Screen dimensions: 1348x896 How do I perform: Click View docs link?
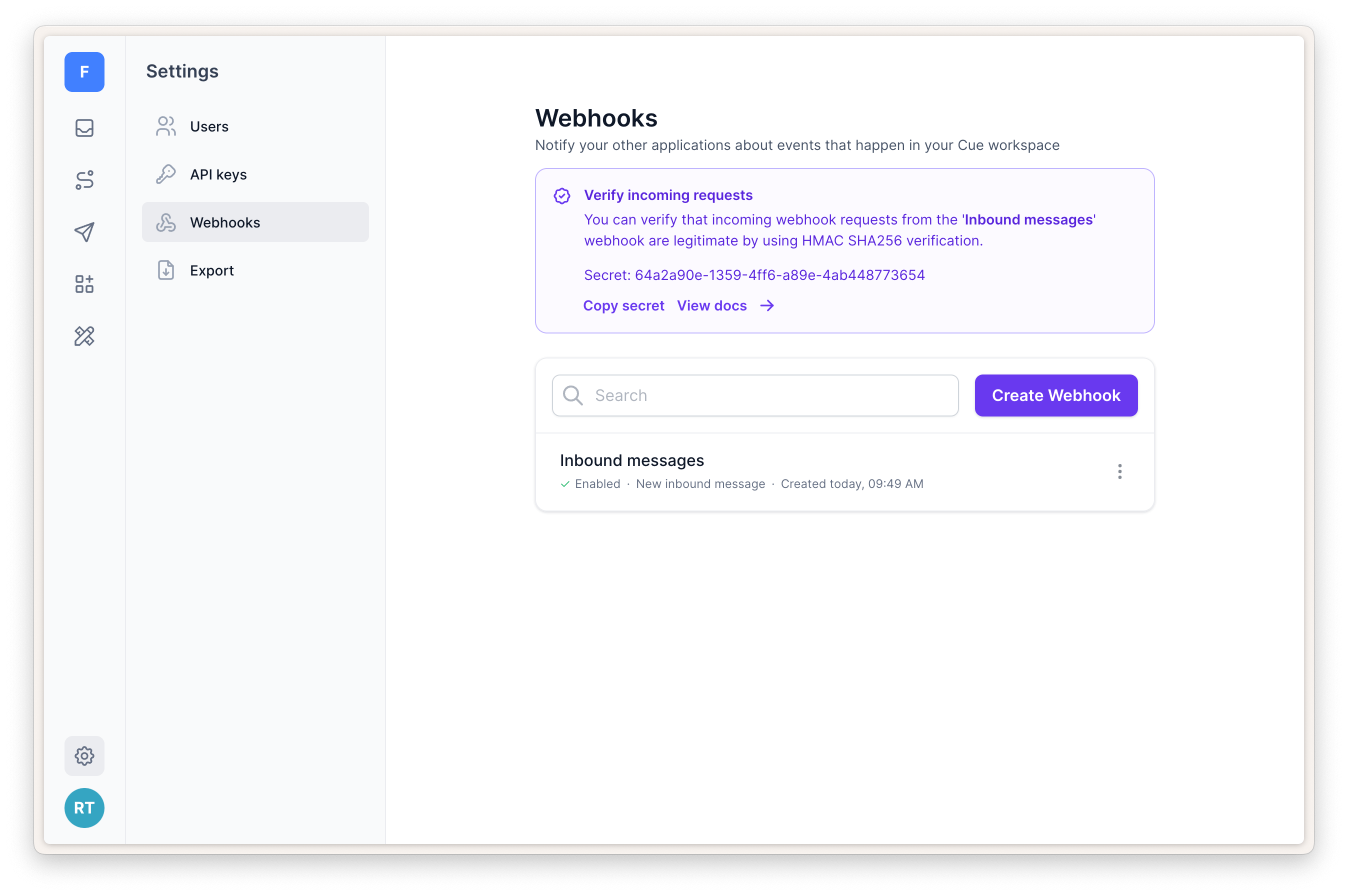(712, 305)
